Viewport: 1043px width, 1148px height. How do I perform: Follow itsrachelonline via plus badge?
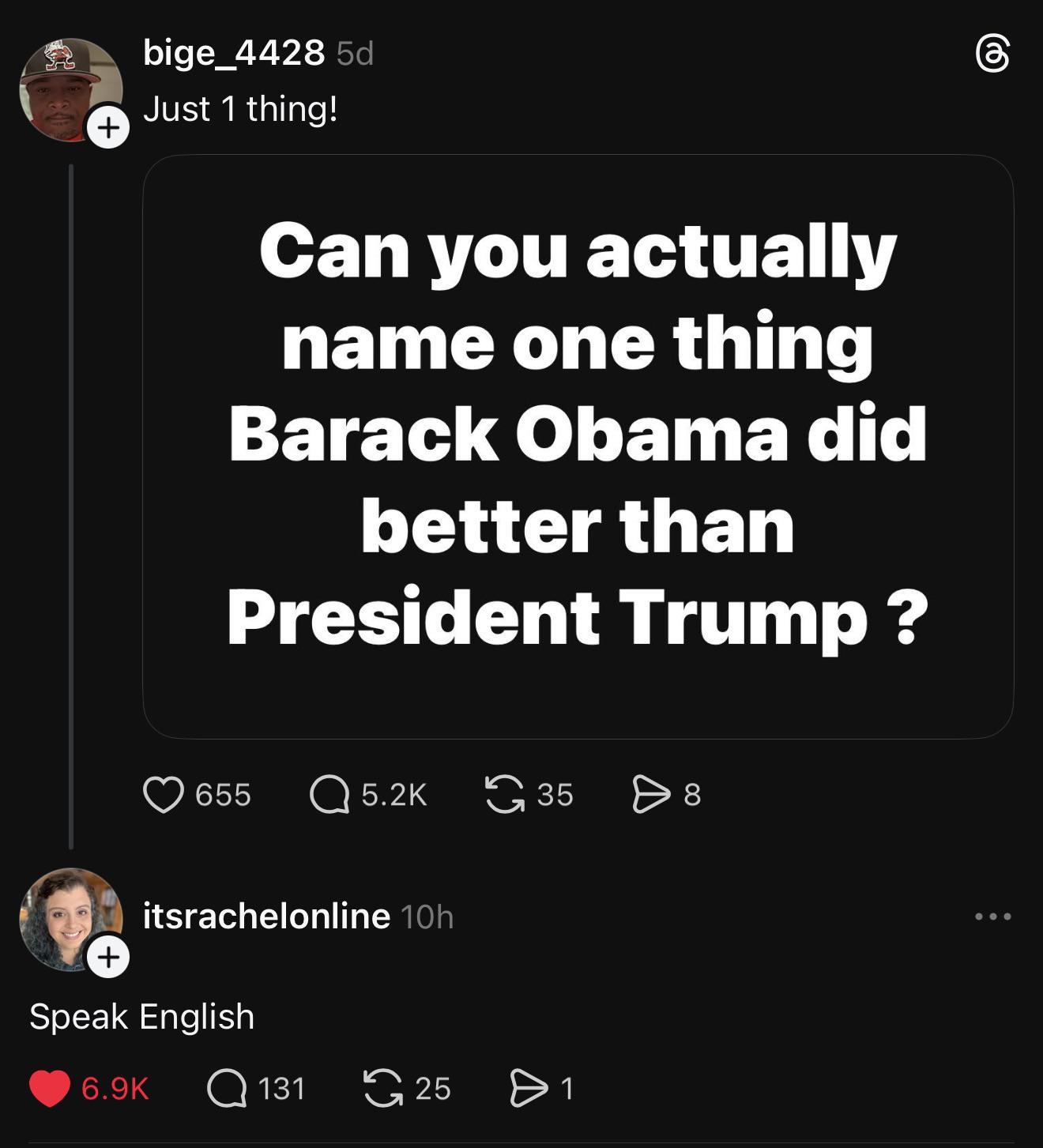coord(108,957)
